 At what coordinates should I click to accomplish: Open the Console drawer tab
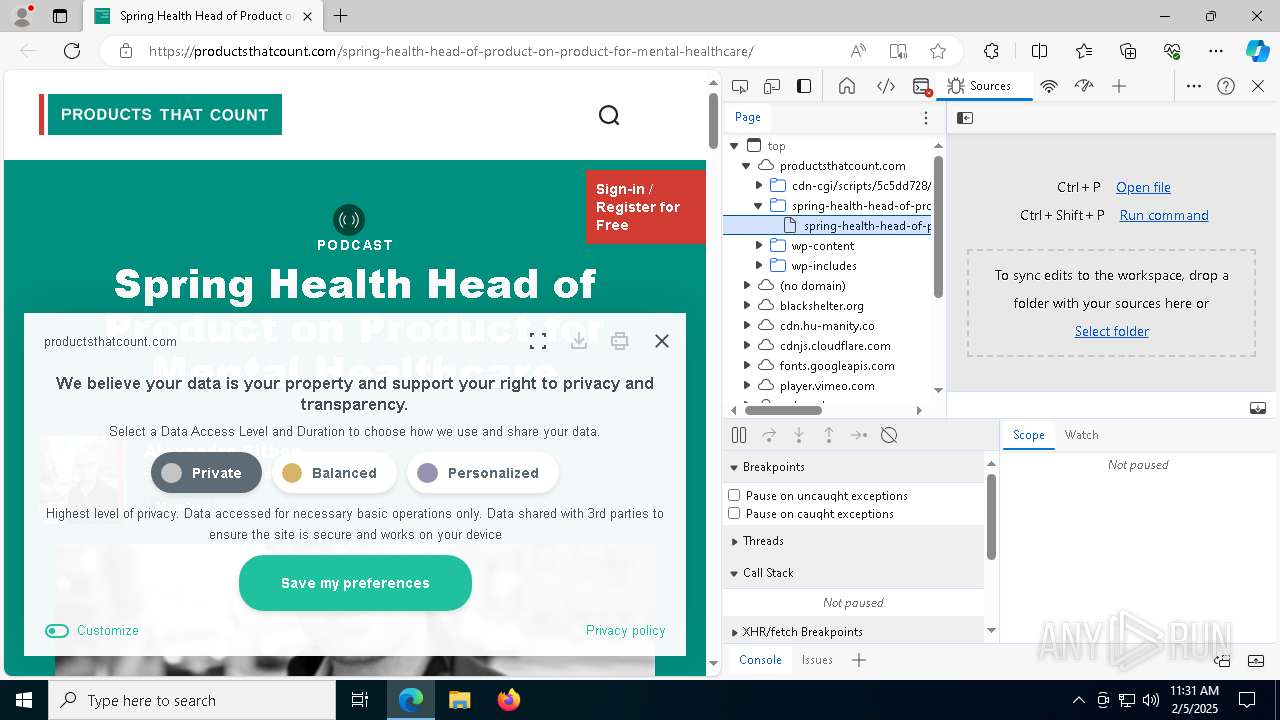760,660
